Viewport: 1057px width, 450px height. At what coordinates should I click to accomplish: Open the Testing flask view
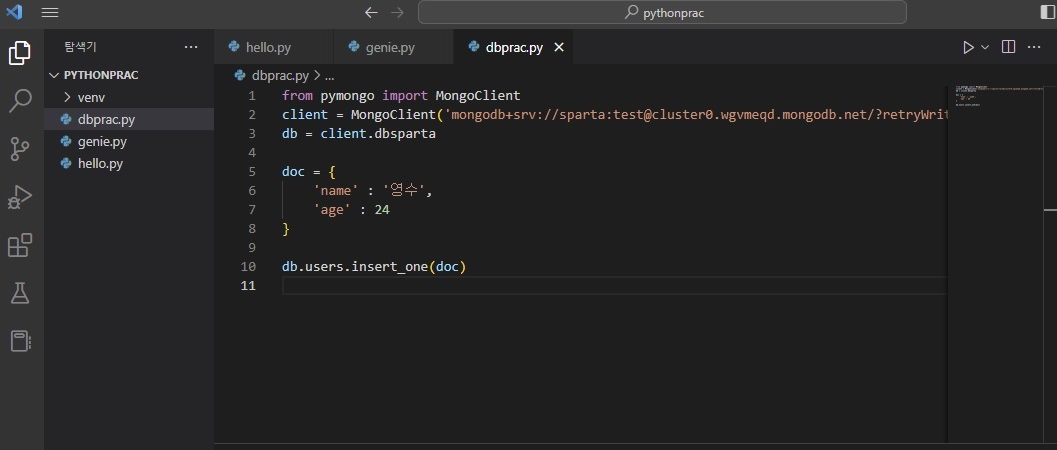click(x=20, y=293)
